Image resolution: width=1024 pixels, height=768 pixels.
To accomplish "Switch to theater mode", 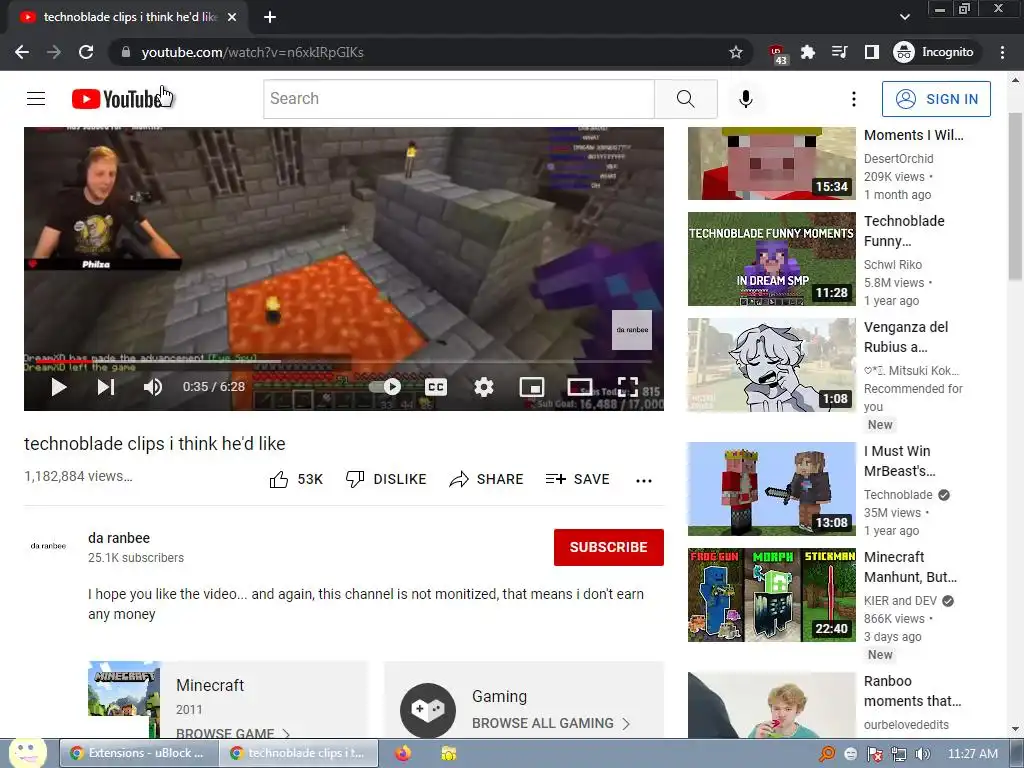I will tap(580, 387).
